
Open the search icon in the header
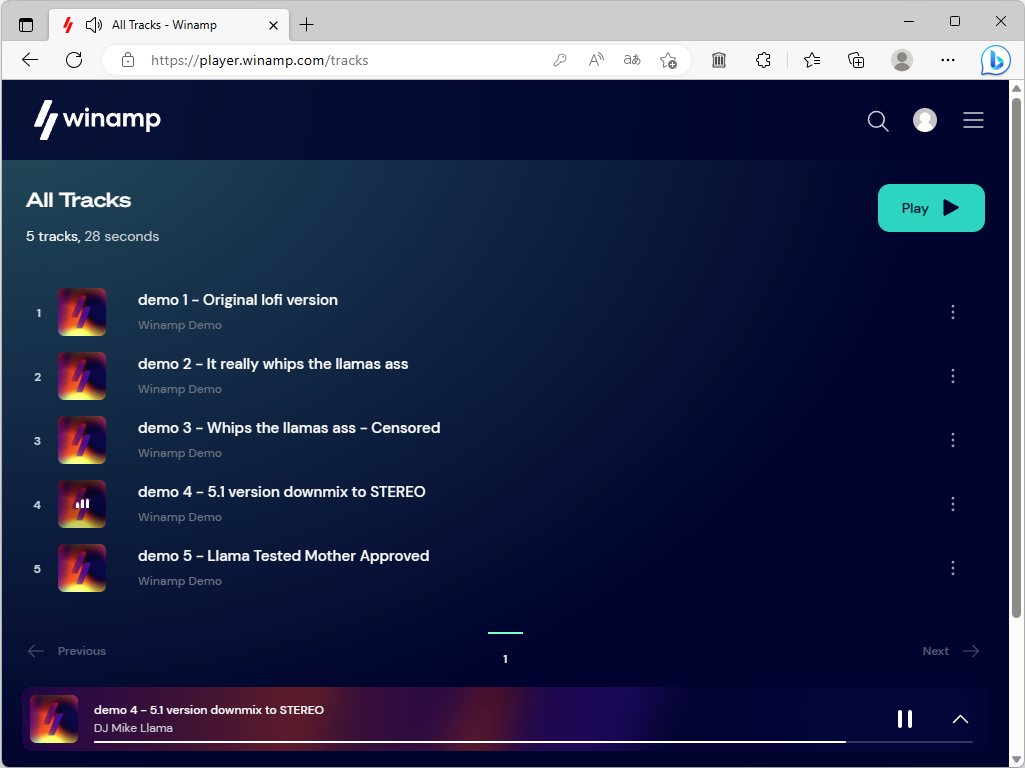click(x=877, y=121)
